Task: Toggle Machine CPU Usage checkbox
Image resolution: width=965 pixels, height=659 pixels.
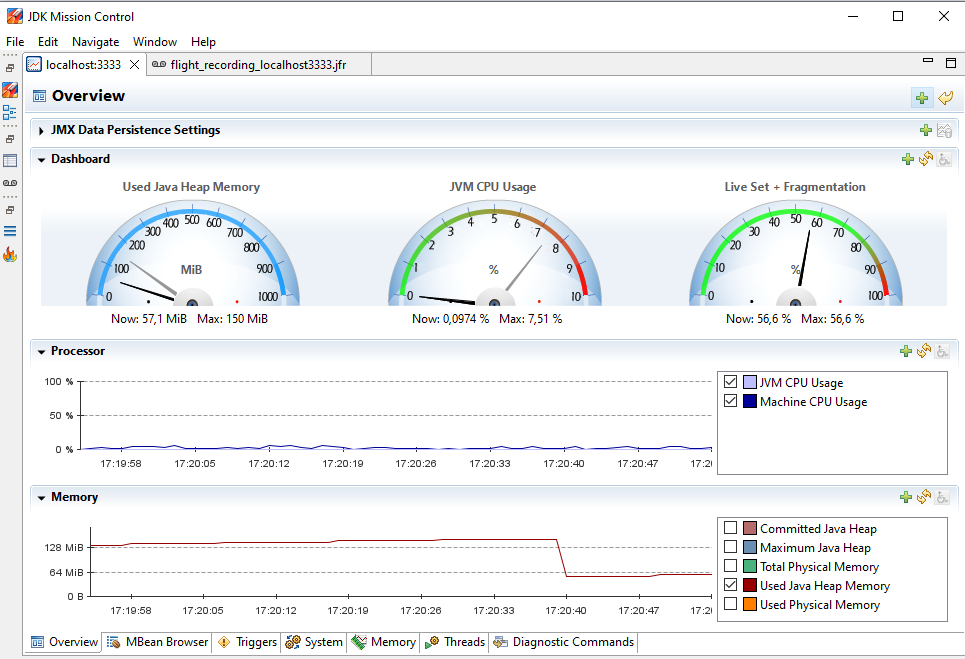Action: (x=731, y=401)
